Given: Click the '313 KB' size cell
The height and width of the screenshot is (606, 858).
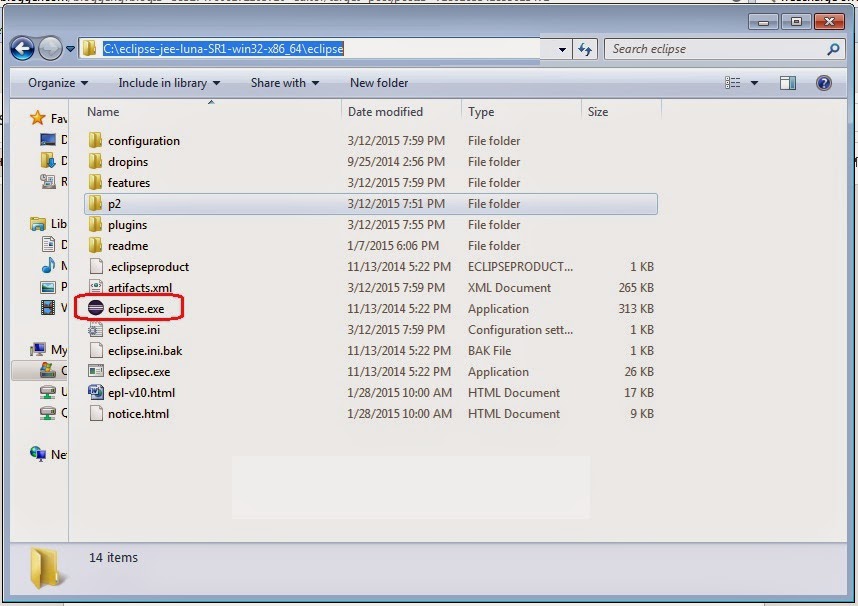Looking at the screenshot, I should pyautogui.click(x=636, y=309).
